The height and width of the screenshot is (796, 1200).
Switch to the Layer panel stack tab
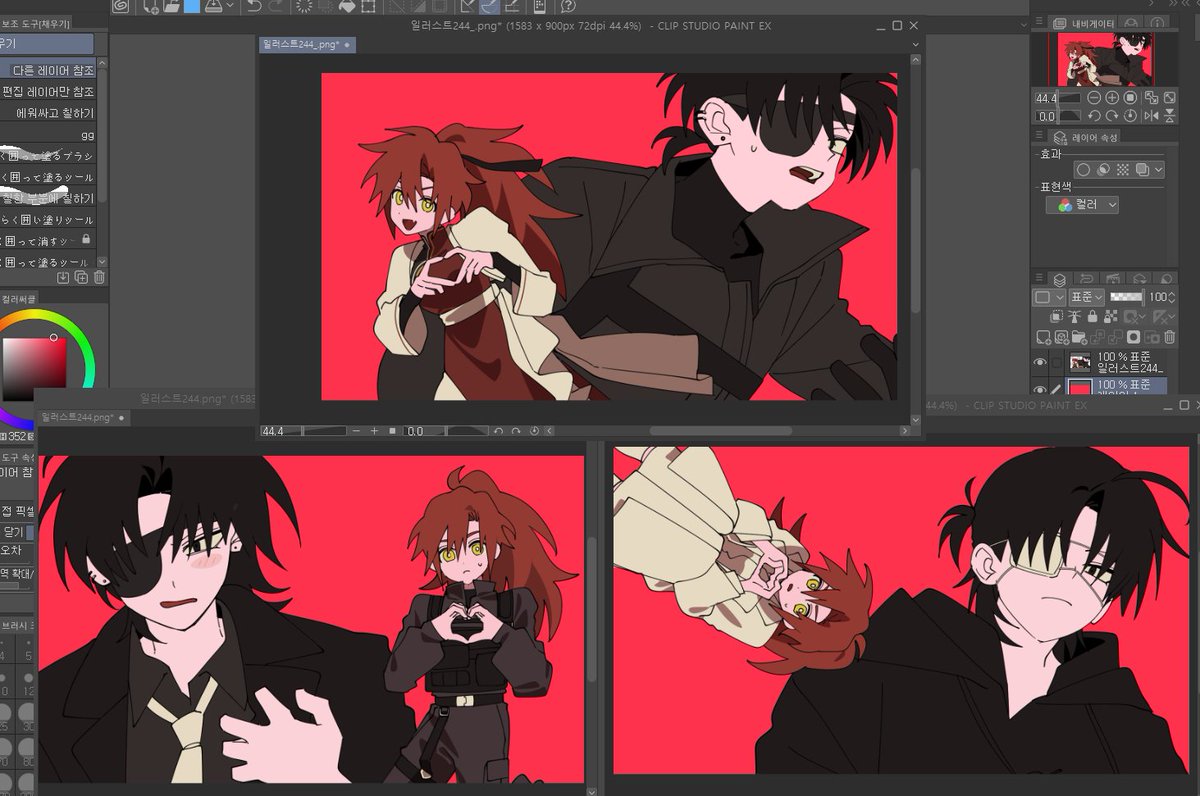click(1060, 280)
